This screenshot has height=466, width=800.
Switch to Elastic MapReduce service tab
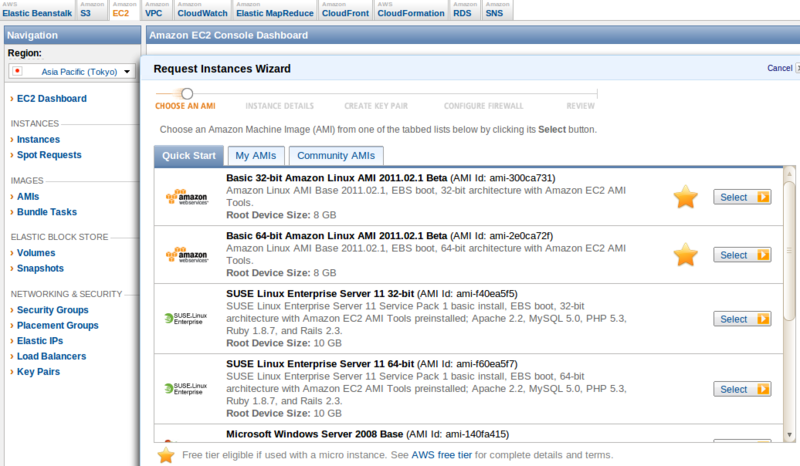pyautogui.click(x=274, y=10)
